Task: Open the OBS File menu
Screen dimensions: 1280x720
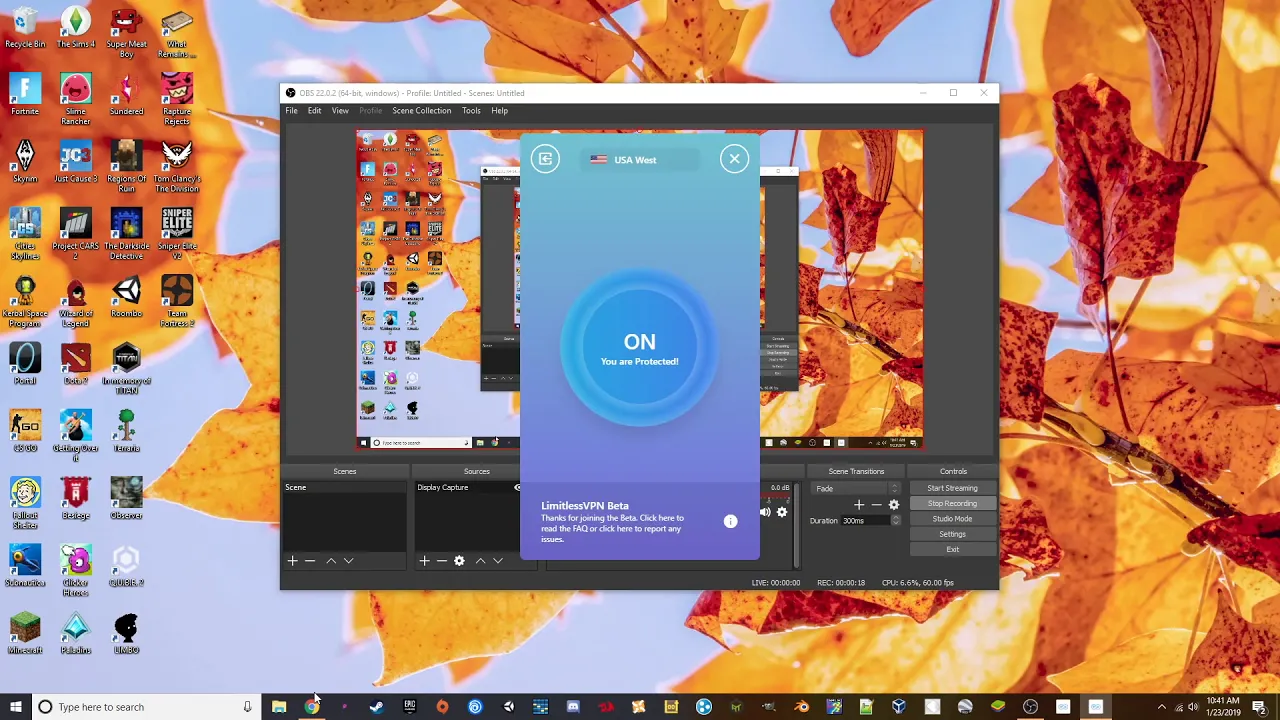Action: click(x=291, y=111)
